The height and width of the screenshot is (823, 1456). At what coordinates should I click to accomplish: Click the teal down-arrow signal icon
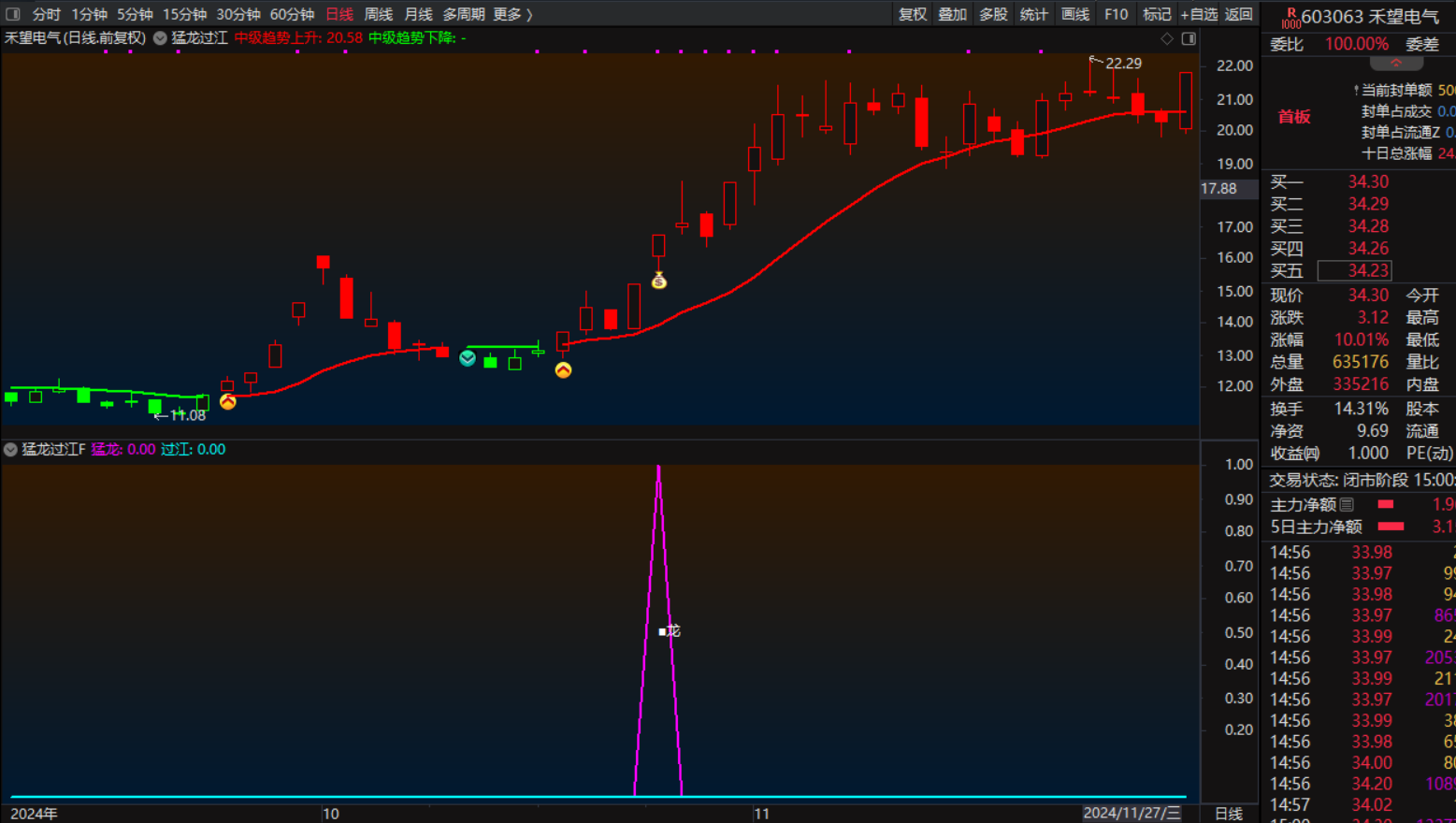pyautogui.click(x=468, y=358)
